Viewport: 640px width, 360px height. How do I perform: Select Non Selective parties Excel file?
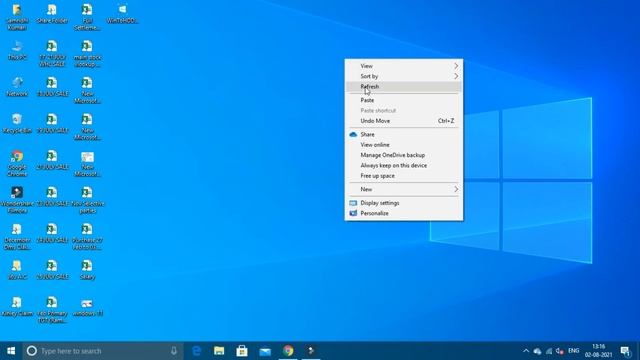87,200
